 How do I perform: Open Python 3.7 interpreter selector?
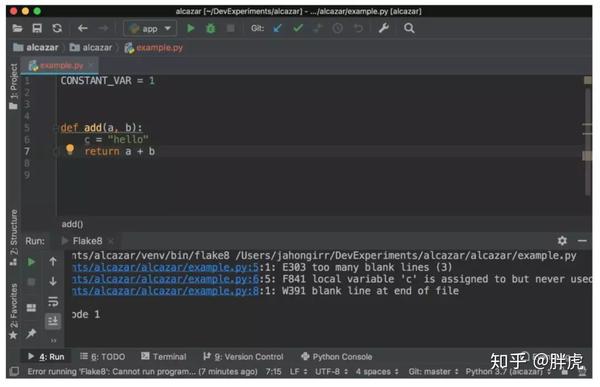507,372
